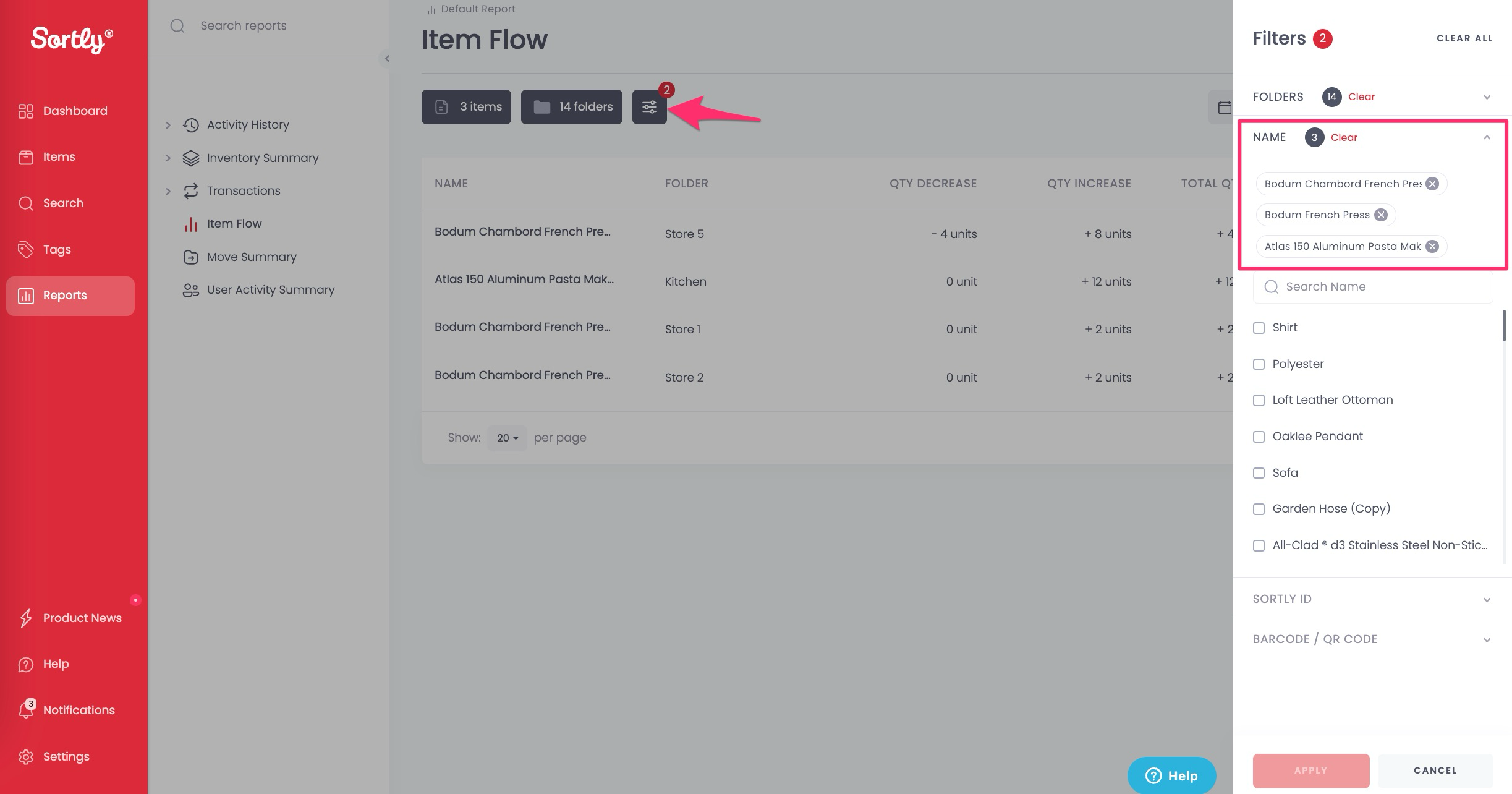Viewport: 1512px width, 794px height.
Task: Tick the Loft Leather Ottoman checkbox
Action: (1259, 400)
